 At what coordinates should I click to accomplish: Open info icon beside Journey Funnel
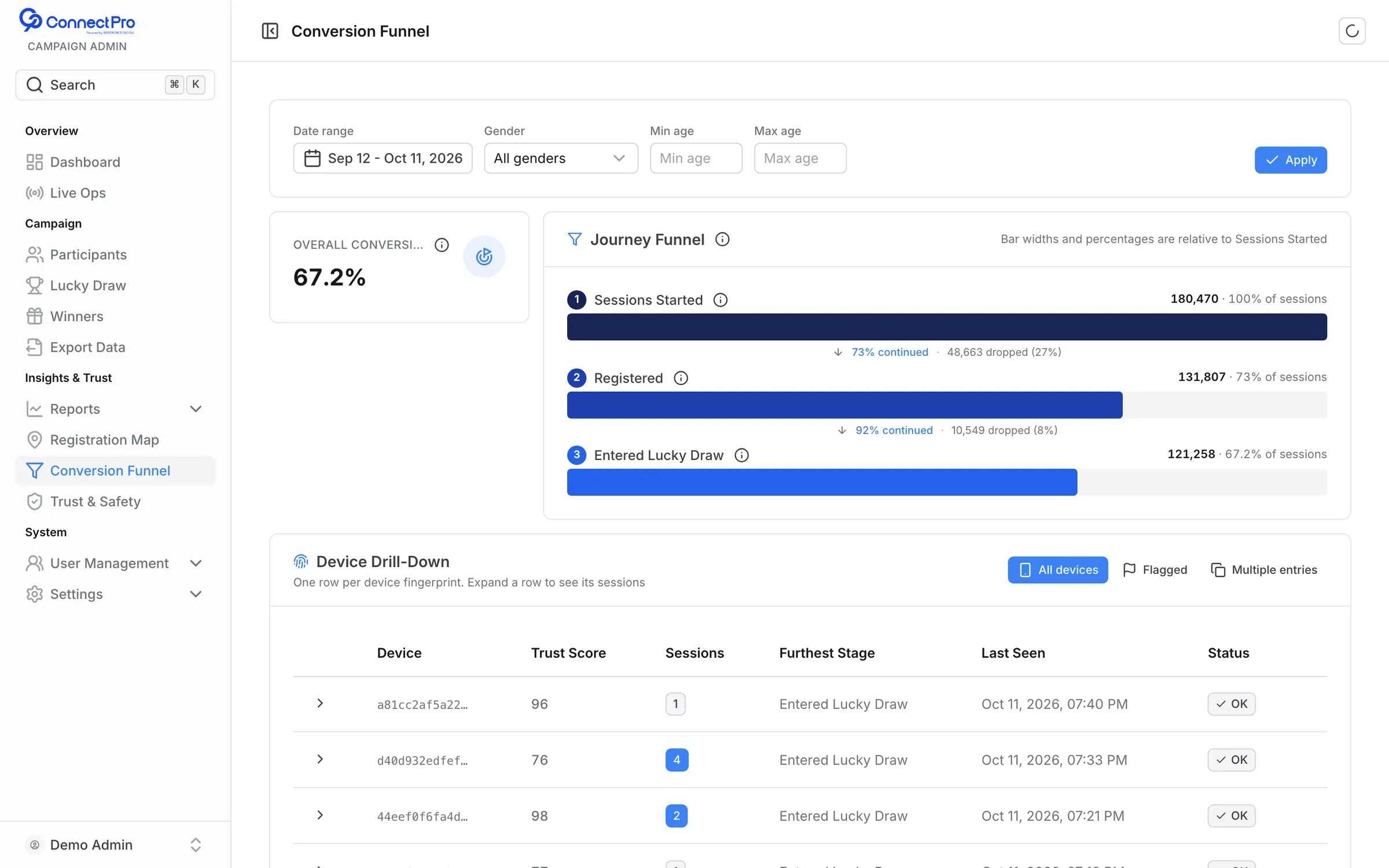[722, 239]
